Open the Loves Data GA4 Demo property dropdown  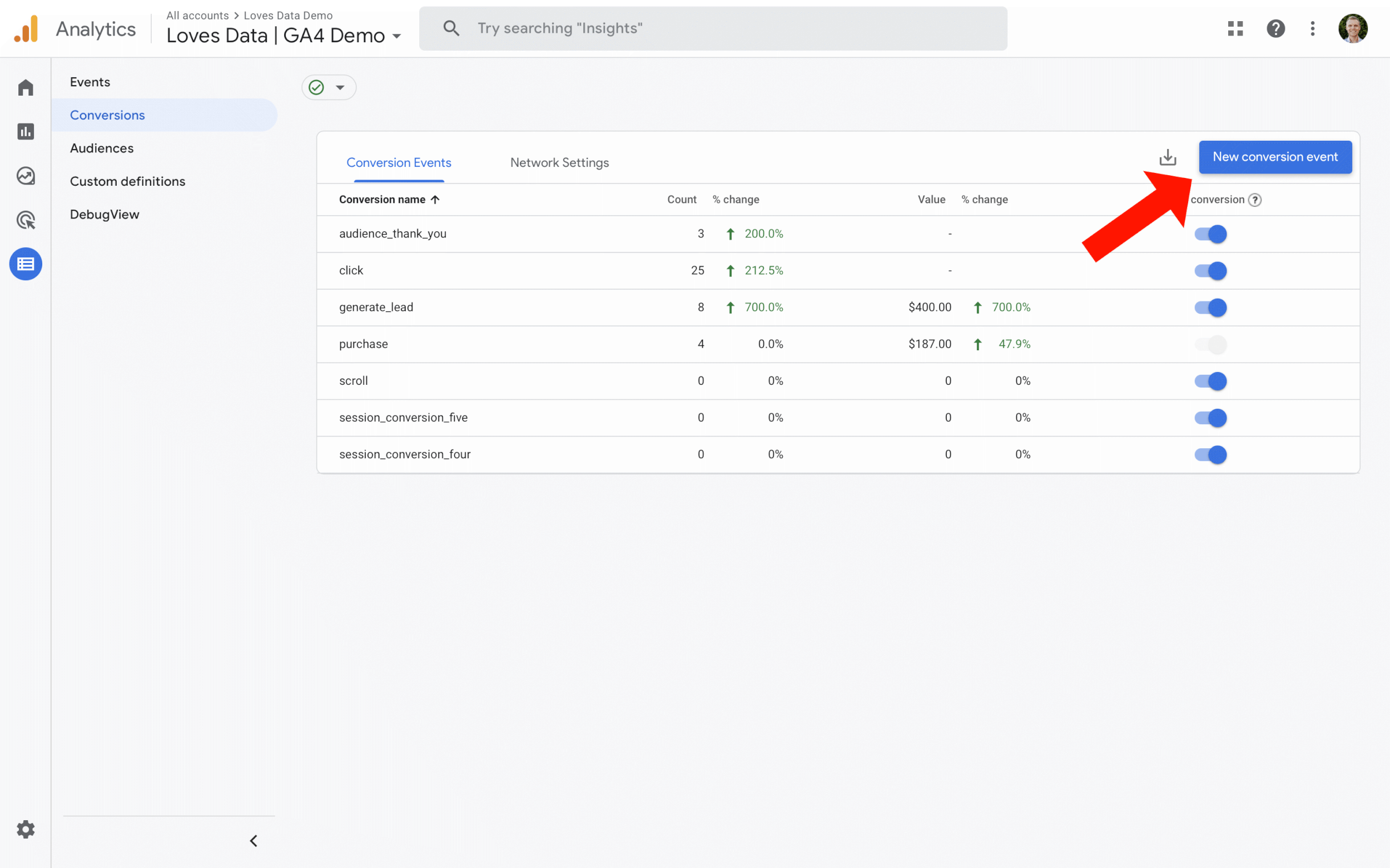pyautogui.click(x=284, y=36)
